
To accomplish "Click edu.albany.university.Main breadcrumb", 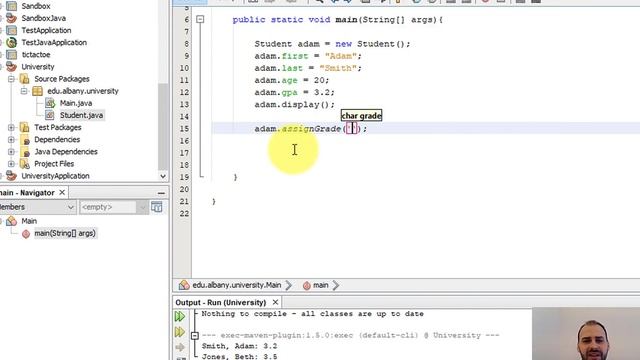I will coord(237,285).
